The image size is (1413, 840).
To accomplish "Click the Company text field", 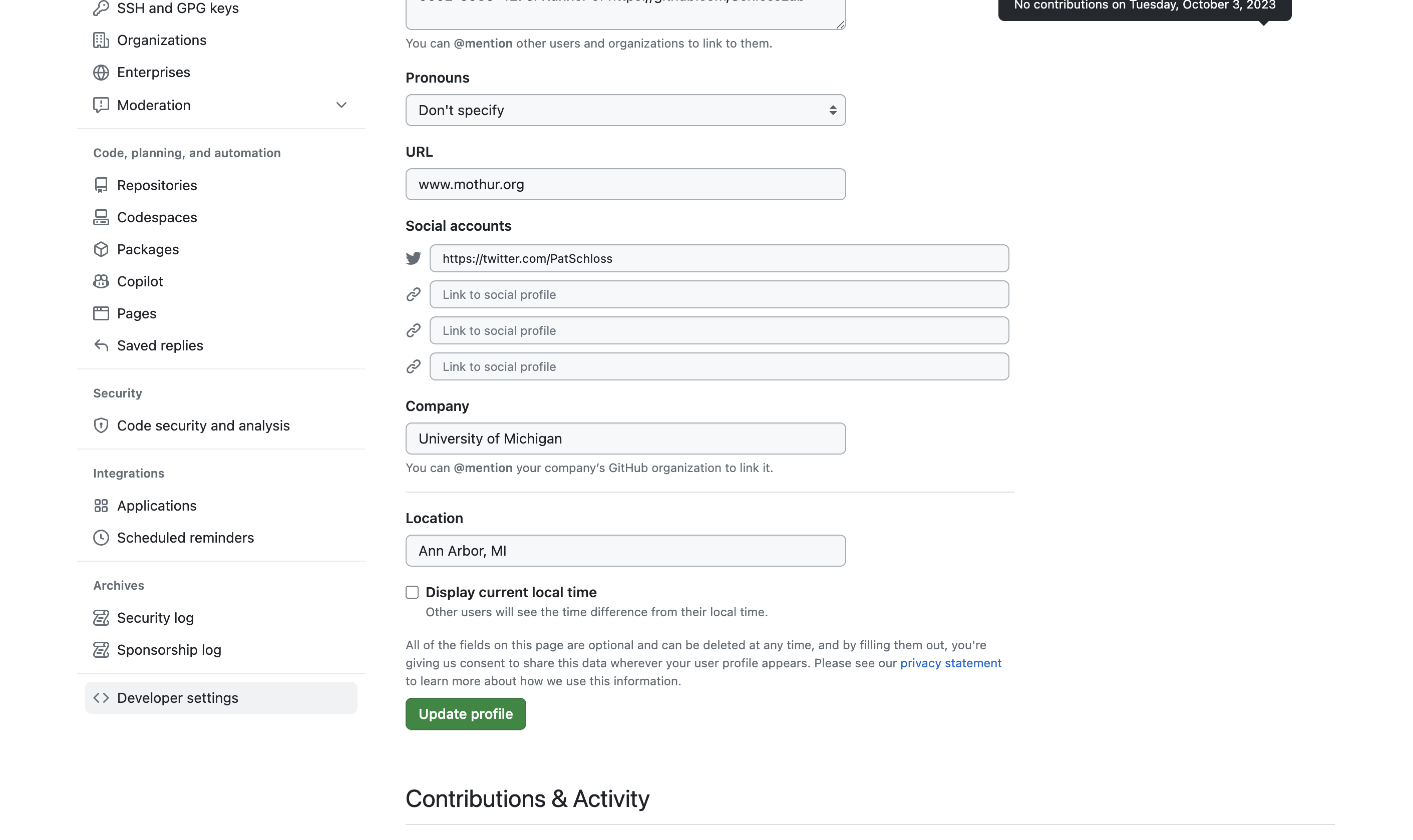I will point(625,439).
